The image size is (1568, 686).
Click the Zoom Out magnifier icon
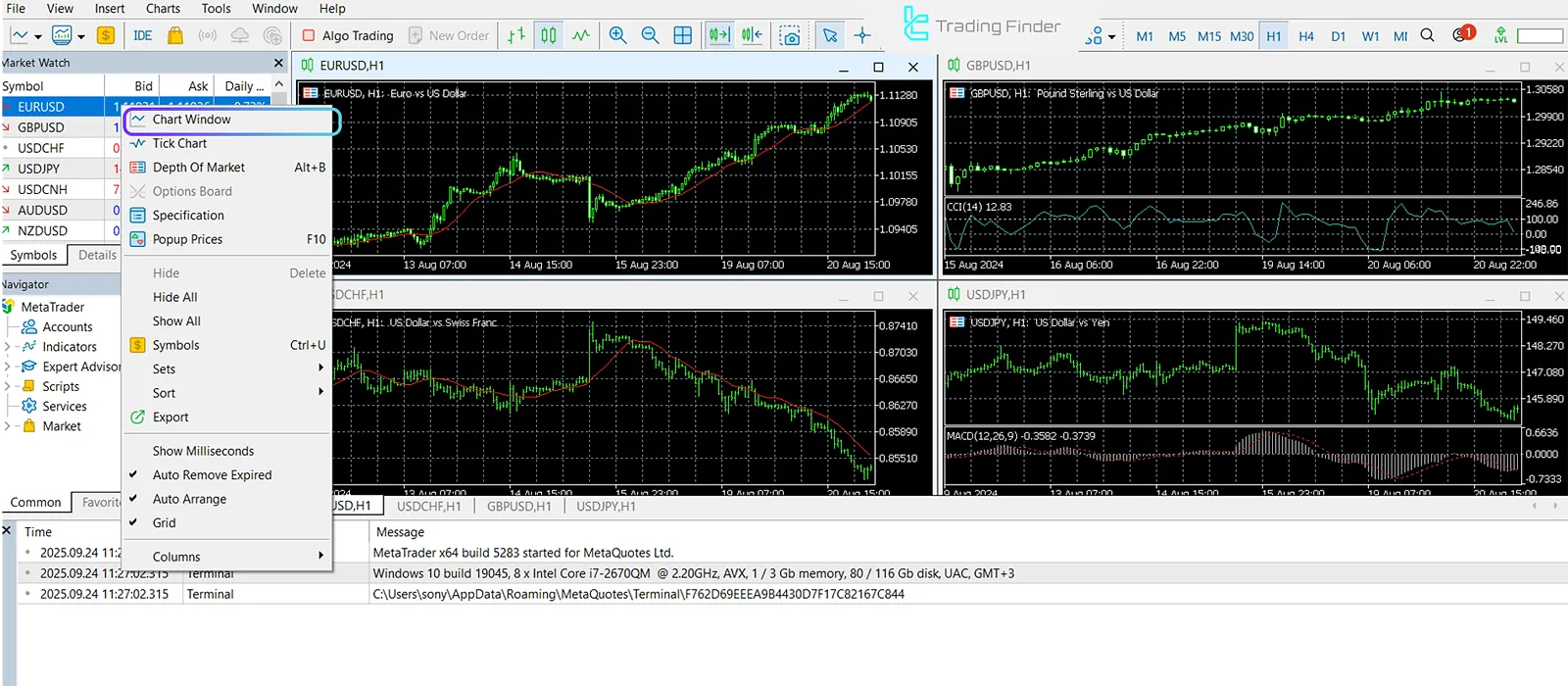[650, 35]
